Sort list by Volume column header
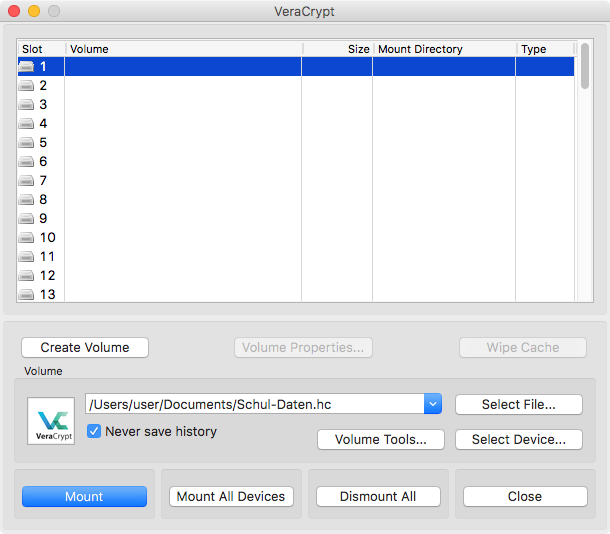Screen dimensions: 610x534 183,49
